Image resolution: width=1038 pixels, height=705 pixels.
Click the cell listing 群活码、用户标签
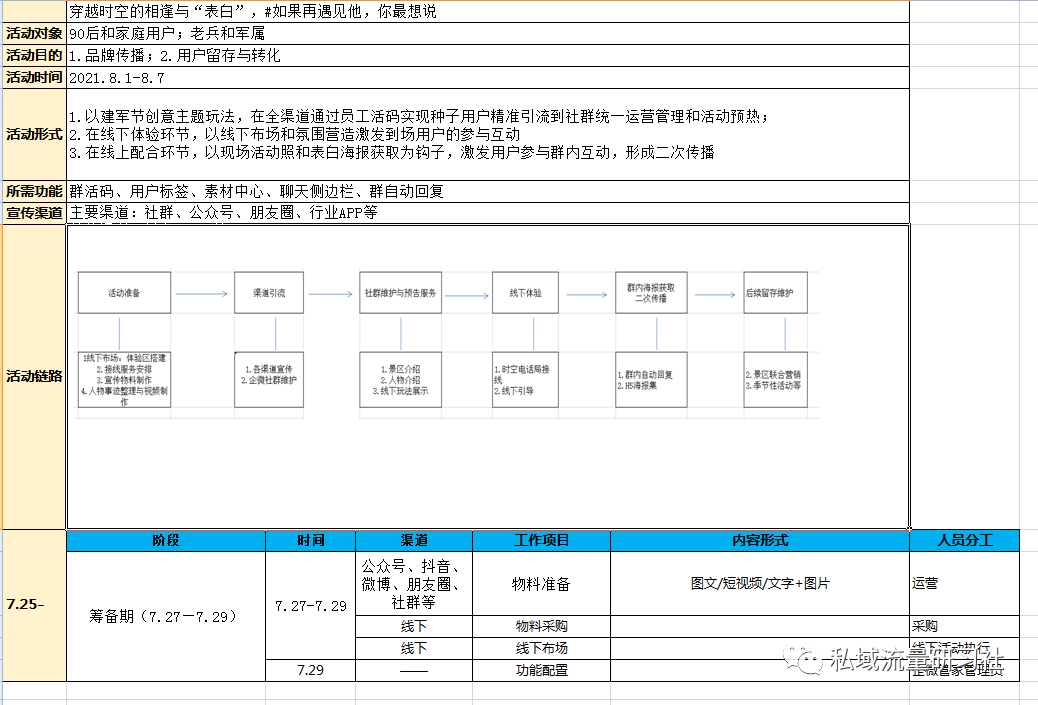coord(488,191)
